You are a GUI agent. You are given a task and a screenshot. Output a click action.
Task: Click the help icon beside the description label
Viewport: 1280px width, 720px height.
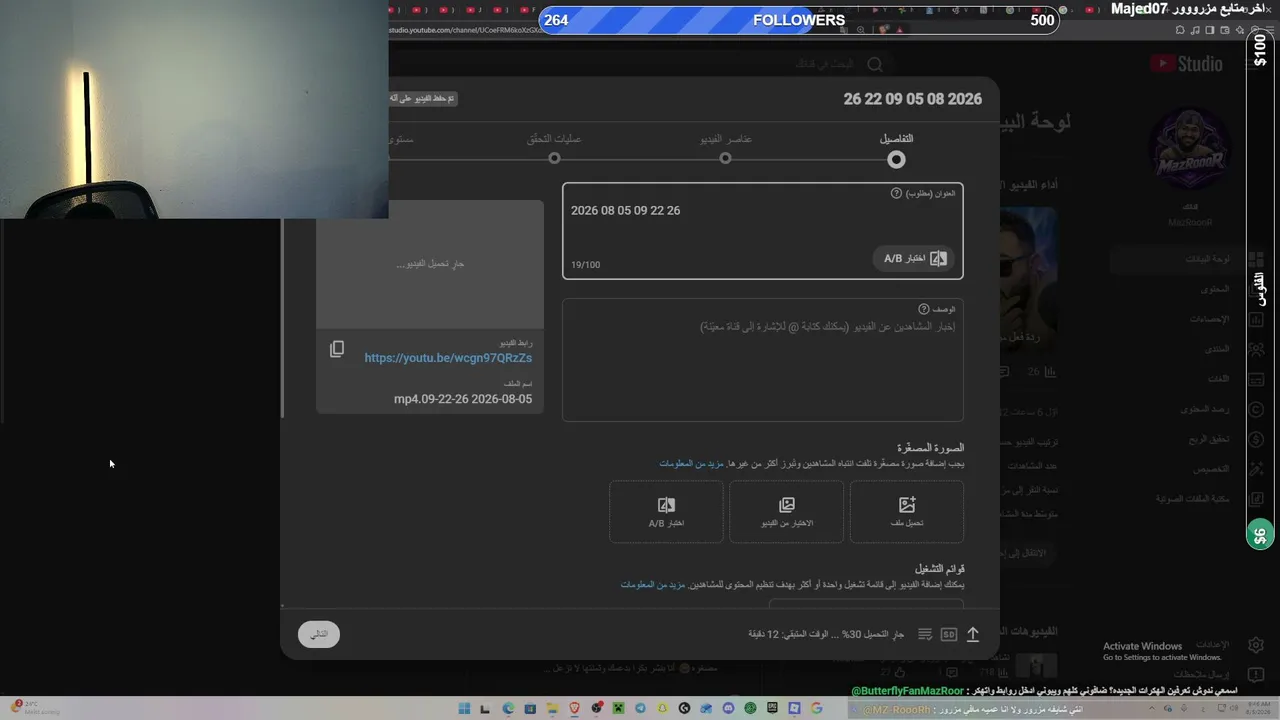(x=924, y=309)
